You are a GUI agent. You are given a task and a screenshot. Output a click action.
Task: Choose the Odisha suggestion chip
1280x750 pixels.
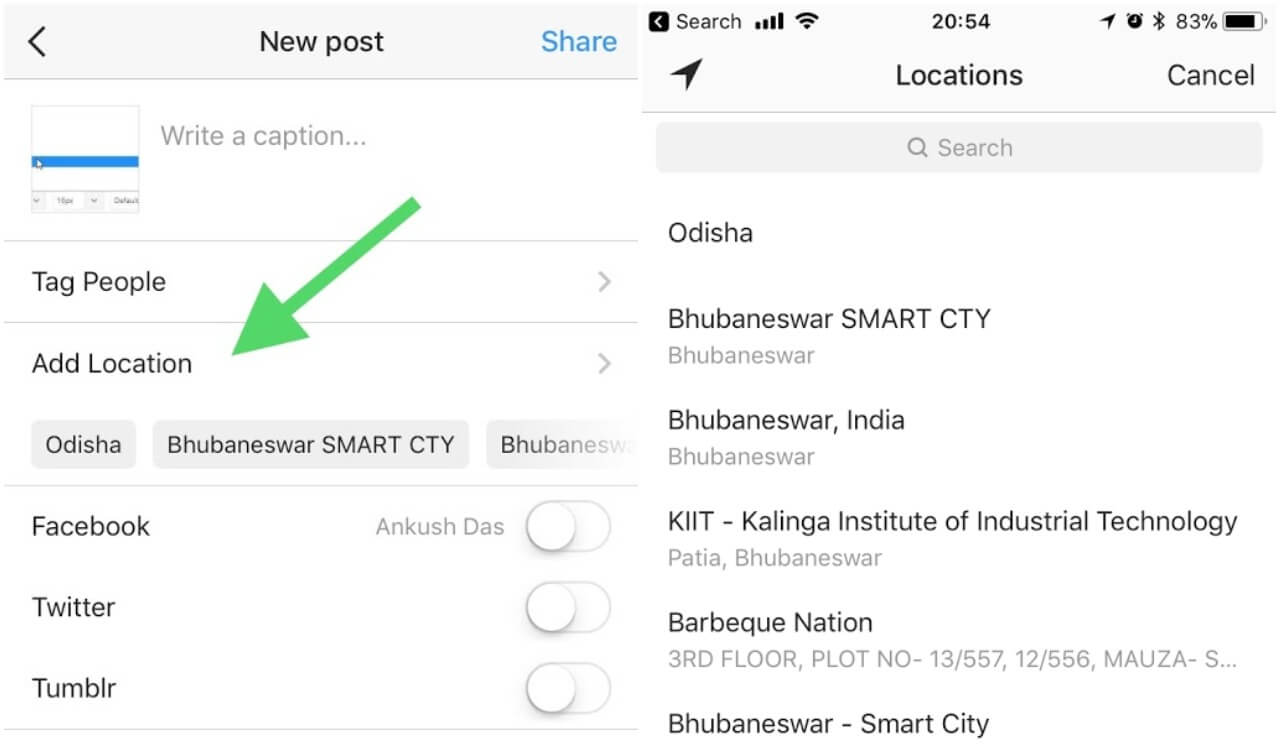pos(83,443)
